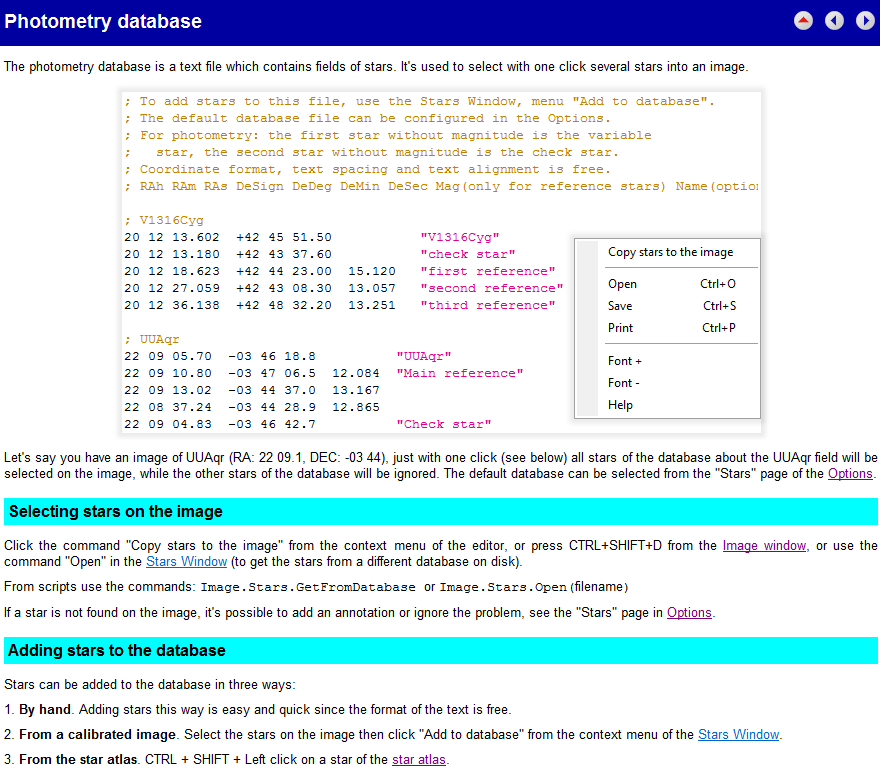Click the magnitude value 15.120
This screenshot has height=770, width=880.
tap(372, 271)
